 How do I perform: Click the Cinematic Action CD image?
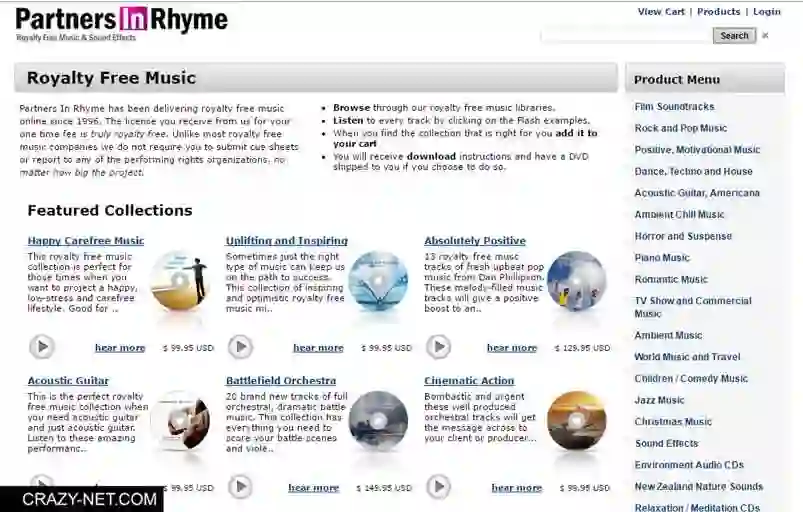click(577, 421)
